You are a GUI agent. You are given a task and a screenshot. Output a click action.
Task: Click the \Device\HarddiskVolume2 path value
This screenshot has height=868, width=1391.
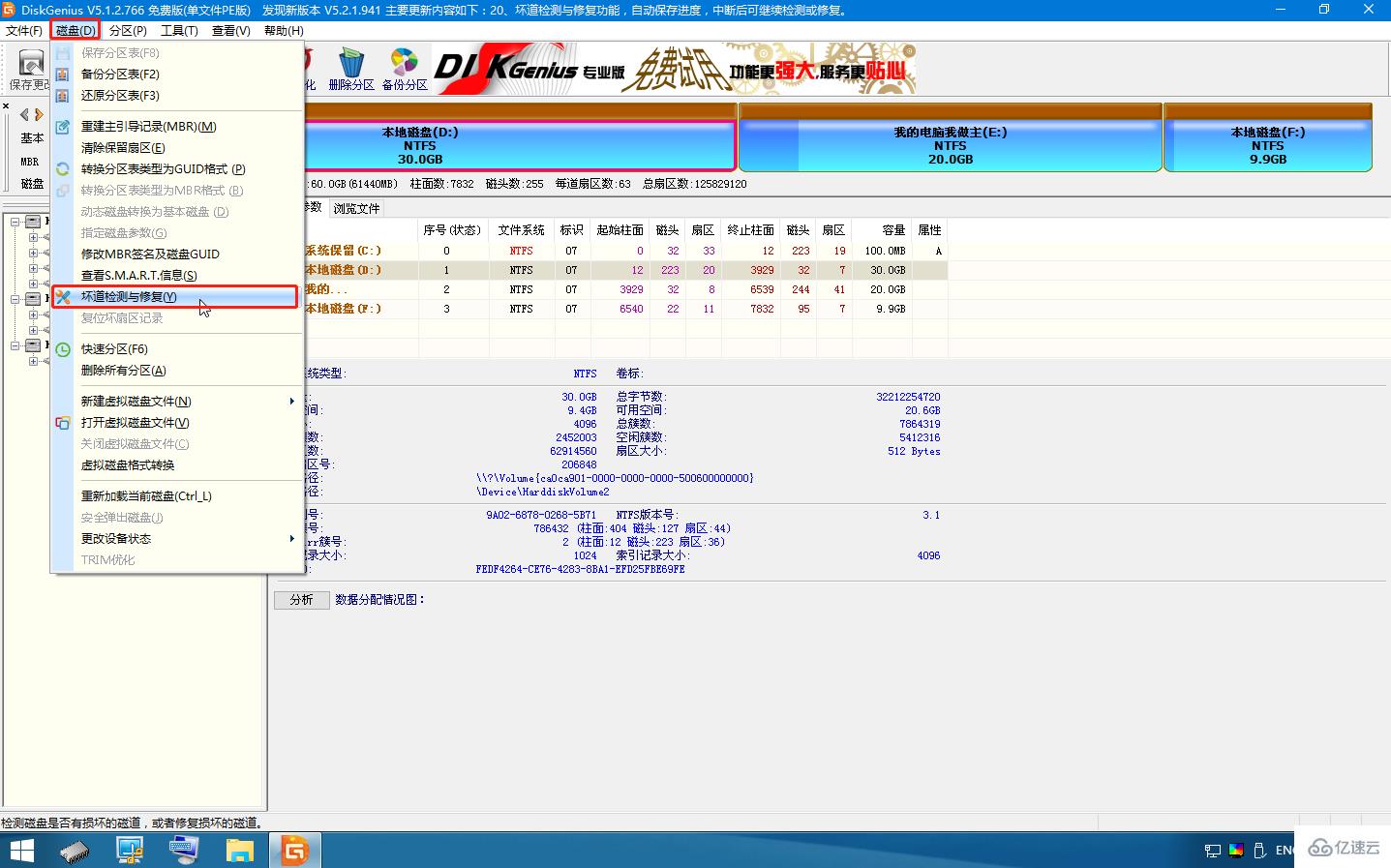point(543,492)
